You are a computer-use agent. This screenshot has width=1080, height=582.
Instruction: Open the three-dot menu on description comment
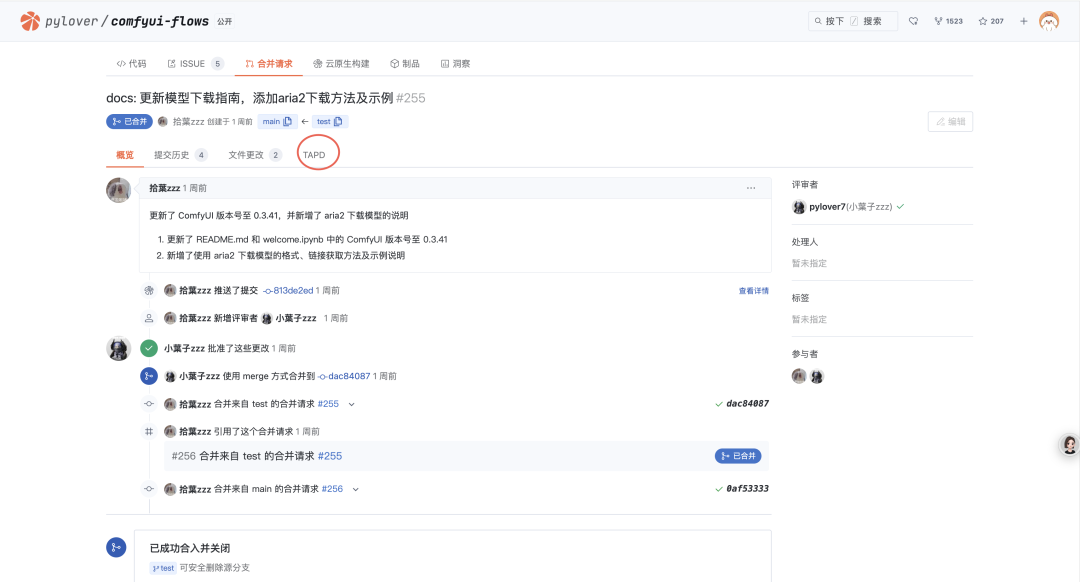pyautogui.click(x=751, y=188)
